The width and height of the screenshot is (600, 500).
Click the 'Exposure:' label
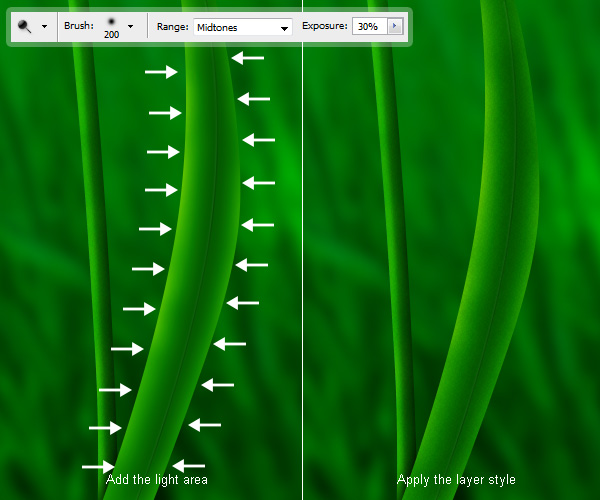point(324,26)
